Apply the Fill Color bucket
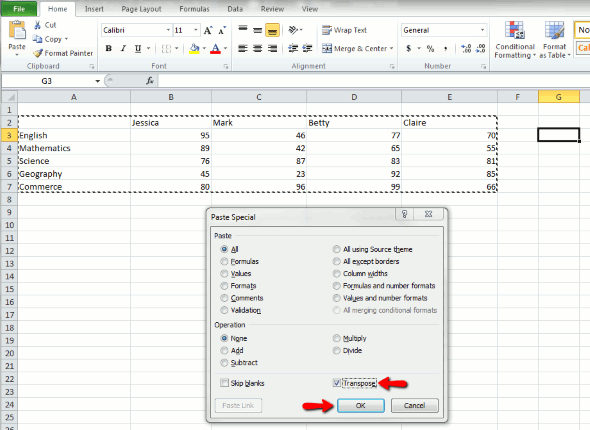This screenshot has width=590, height=430. coord(194,48)
